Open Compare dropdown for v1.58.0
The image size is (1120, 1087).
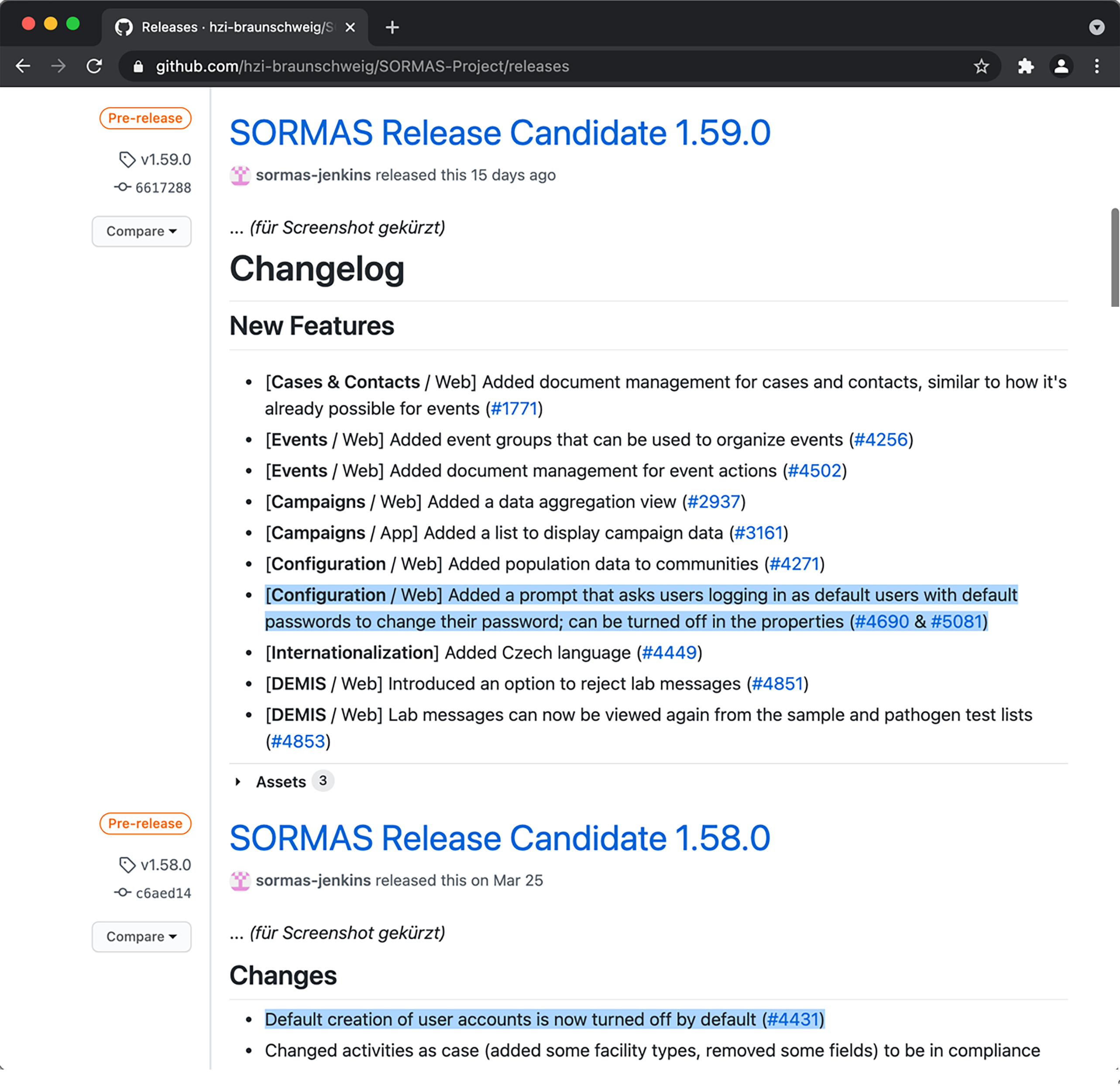coord(141,936)
